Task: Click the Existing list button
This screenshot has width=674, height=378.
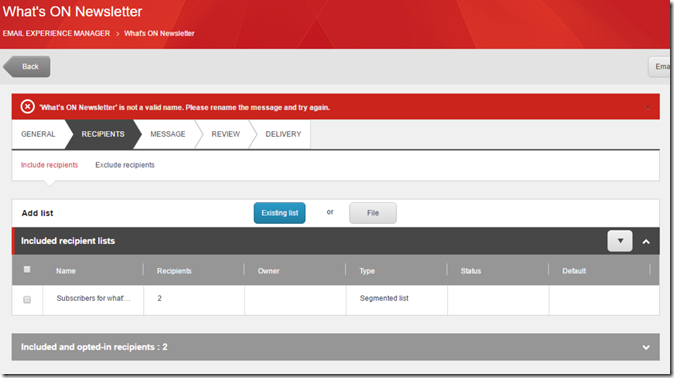Action: [279, 213]
